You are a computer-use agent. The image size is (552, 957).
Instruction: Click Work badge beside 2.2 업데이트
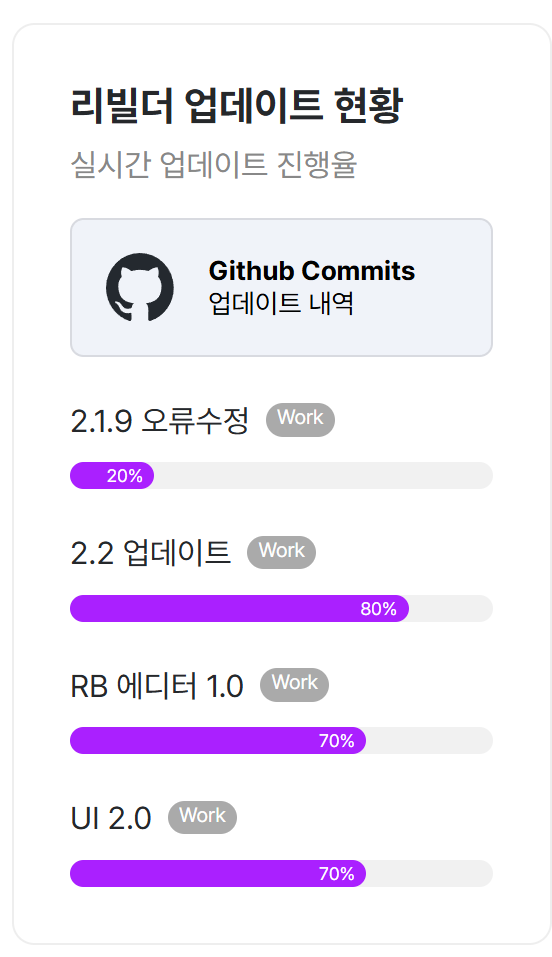[x=281, y=552]
